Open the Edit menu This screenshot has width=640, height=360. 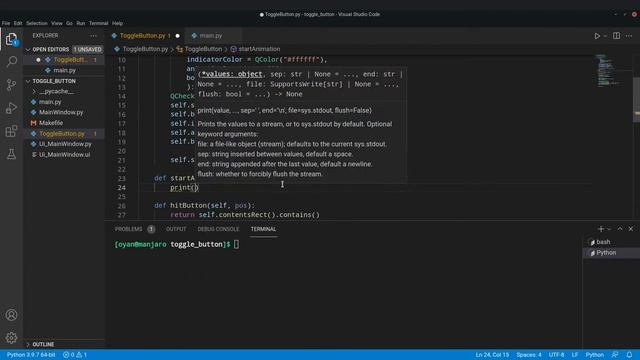click(x=18, y=23)
